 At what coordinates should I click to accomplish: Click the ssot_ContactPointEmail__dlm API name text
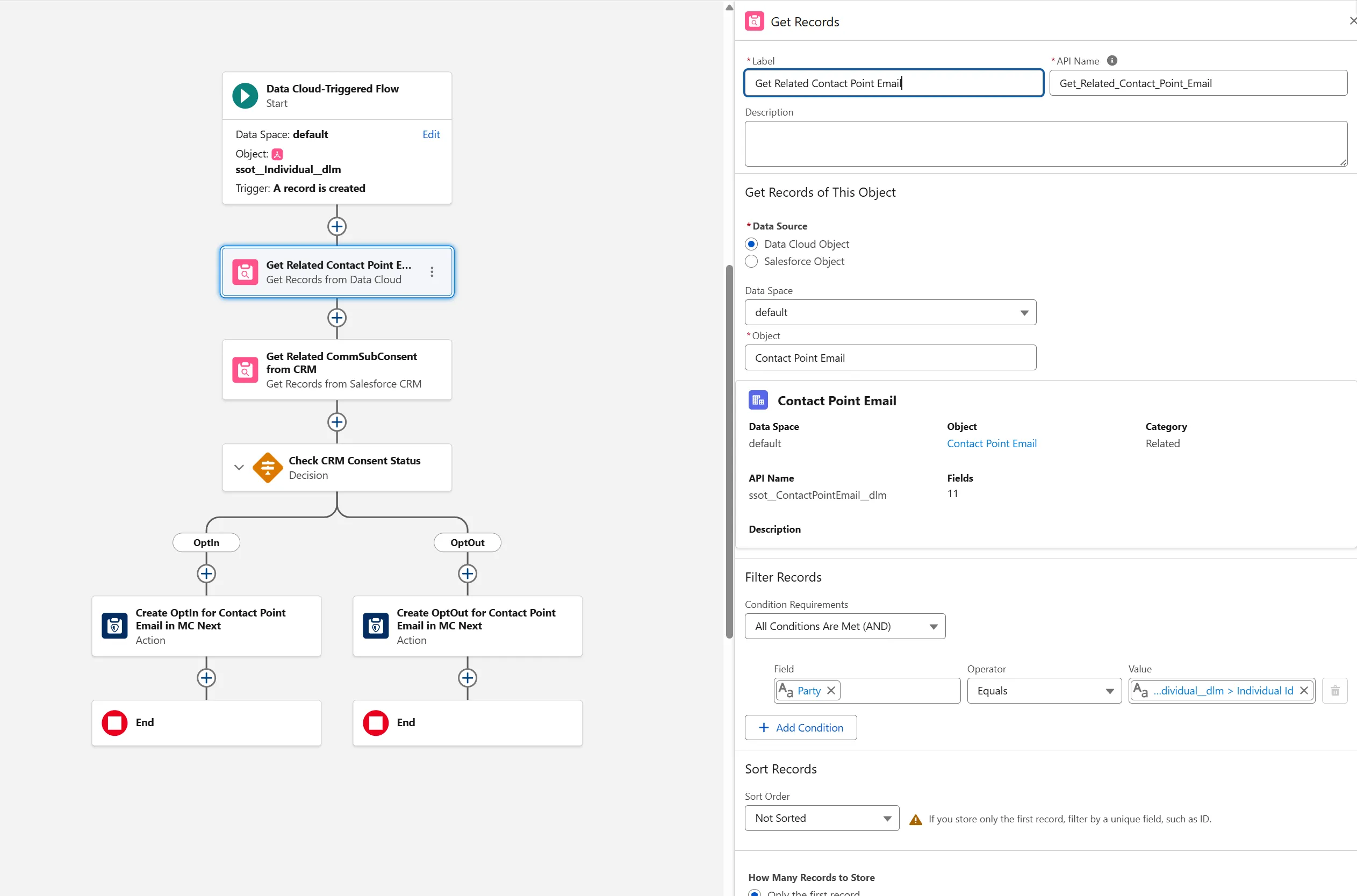coord(817,496)
